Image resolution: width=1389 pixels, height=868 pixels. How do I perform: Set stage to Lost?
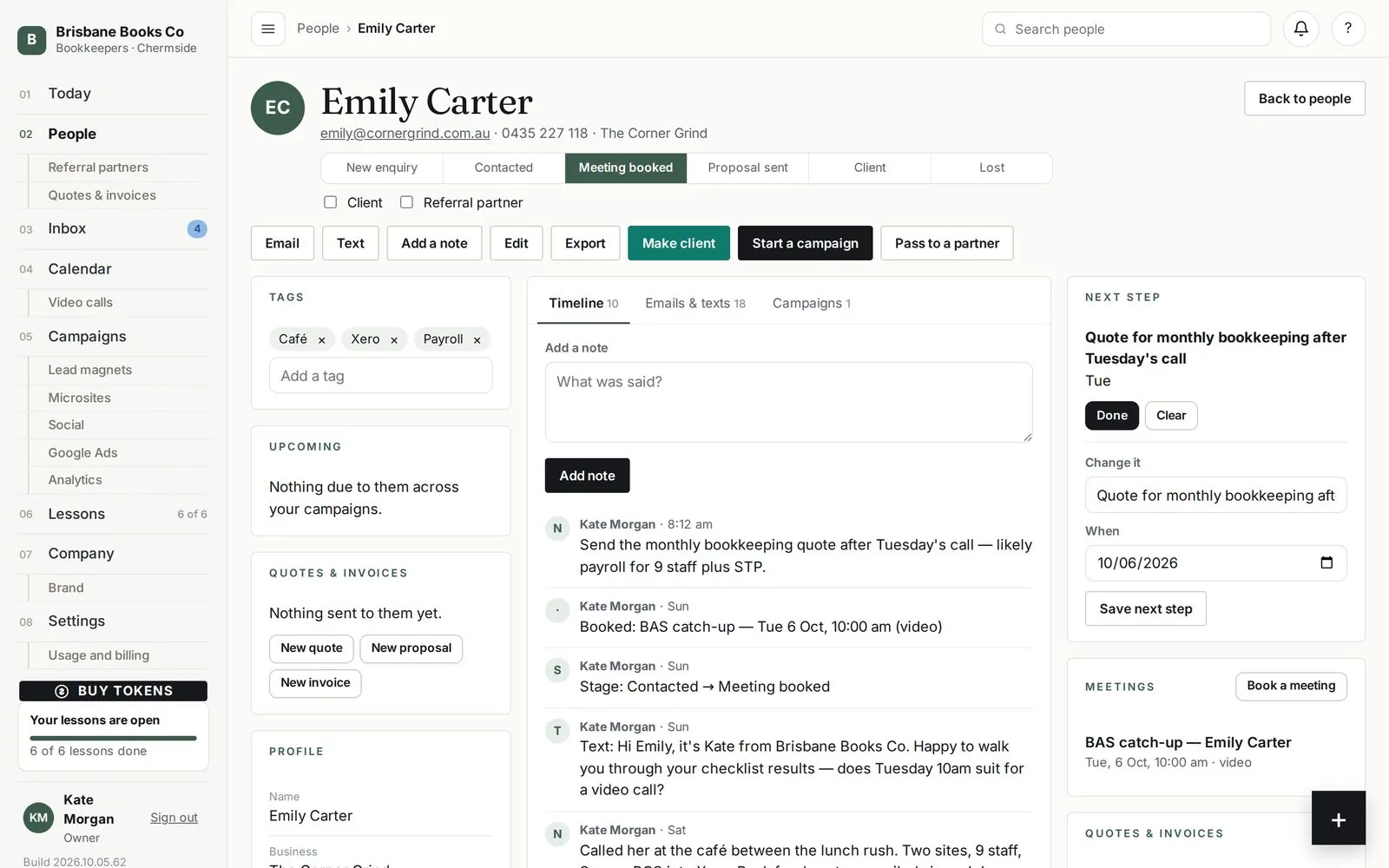[991, 168]
